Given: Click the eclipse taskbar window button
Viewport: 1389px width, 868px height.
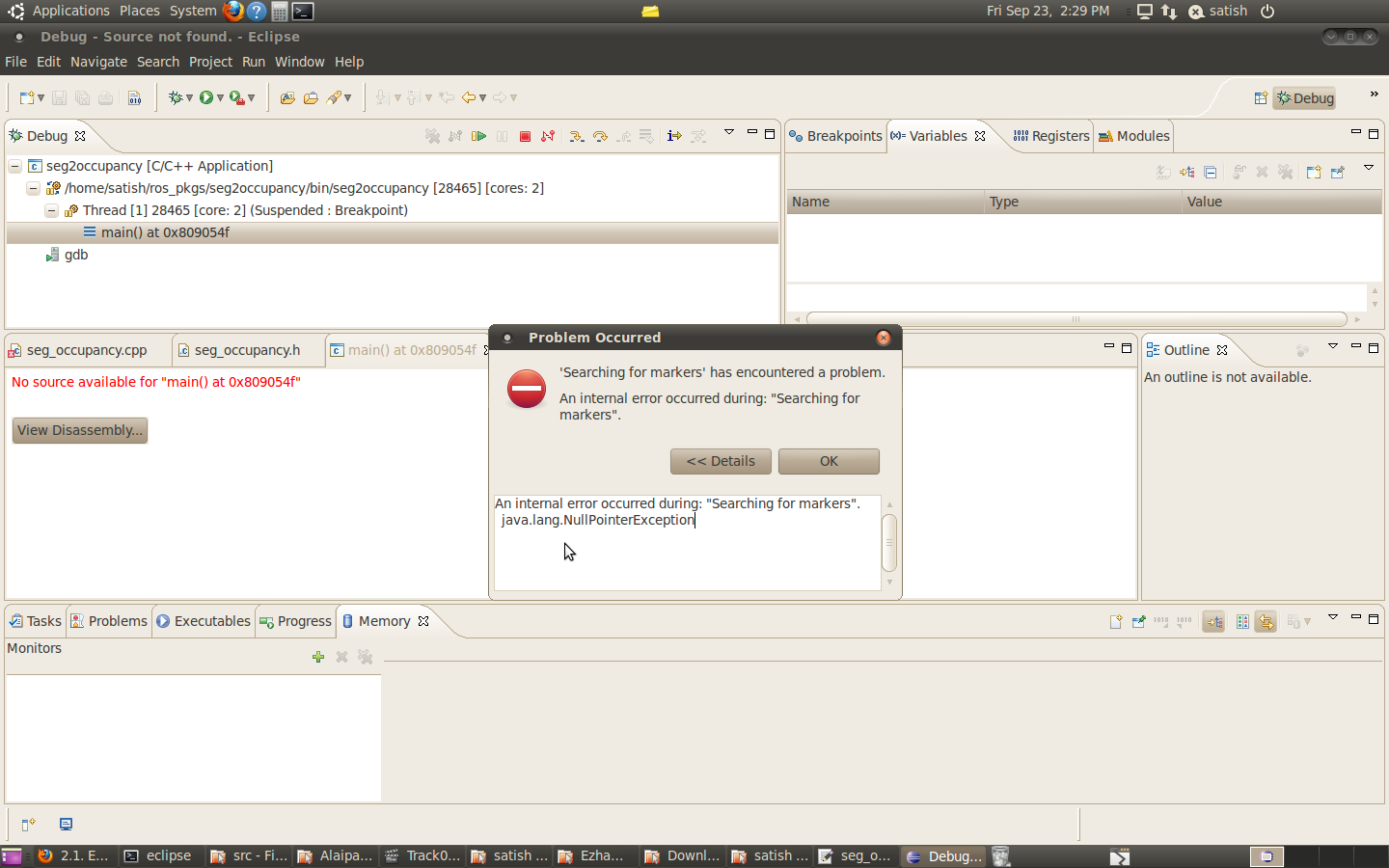Looking at the screenshot, I should 160,856.
